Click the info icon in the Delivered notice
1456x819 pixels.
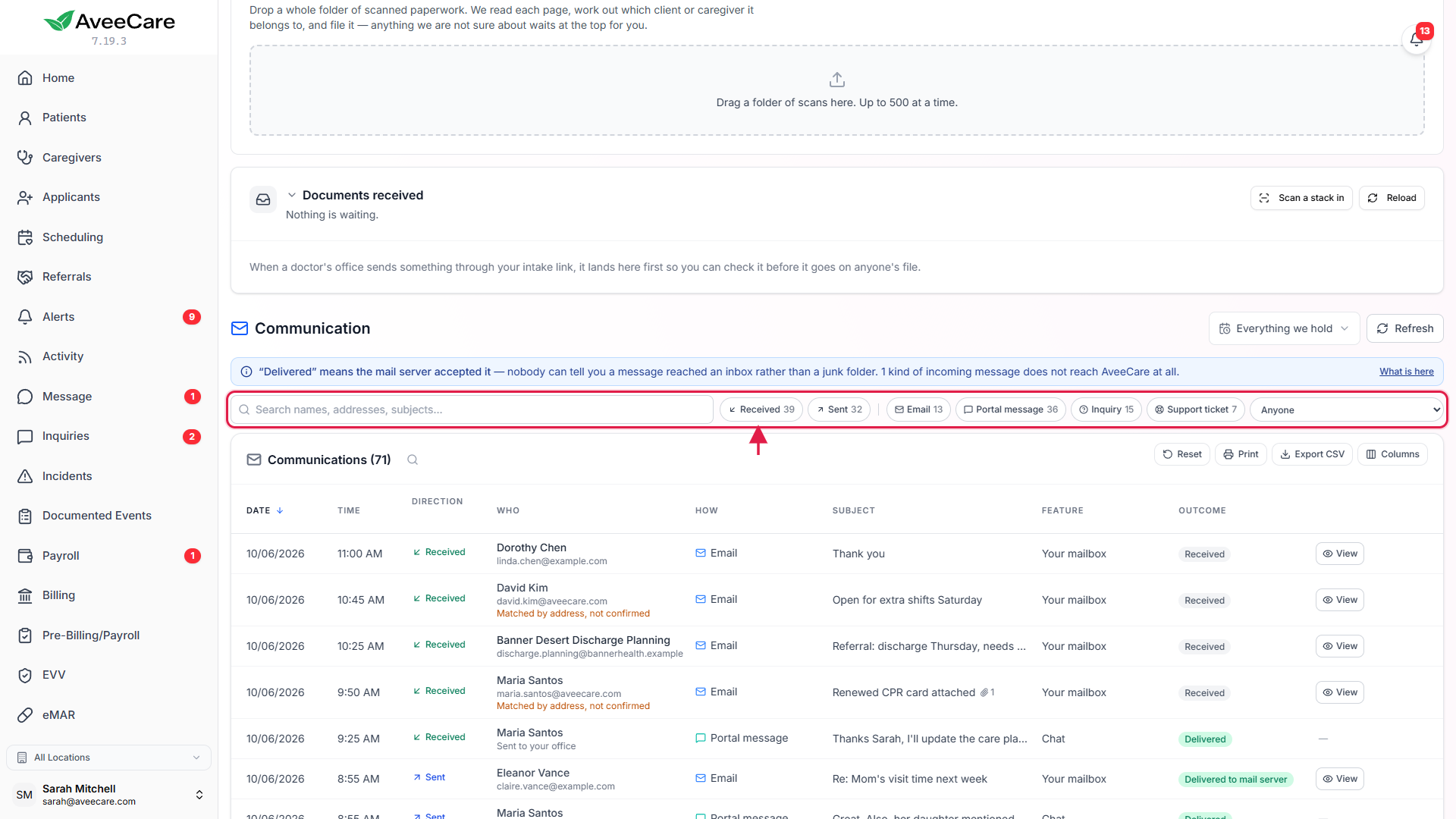point(246,372)
